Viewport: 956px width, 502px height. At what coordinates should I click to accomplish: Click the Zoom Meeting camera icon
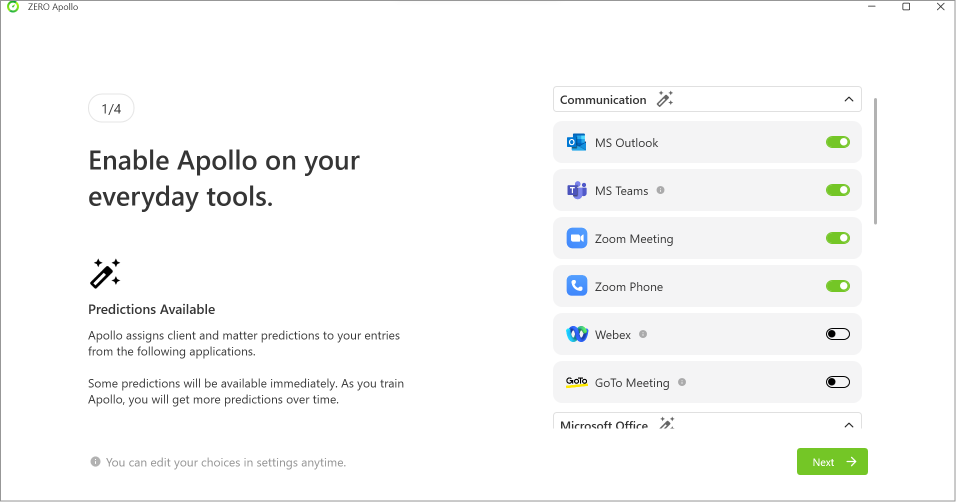(577, 239)
